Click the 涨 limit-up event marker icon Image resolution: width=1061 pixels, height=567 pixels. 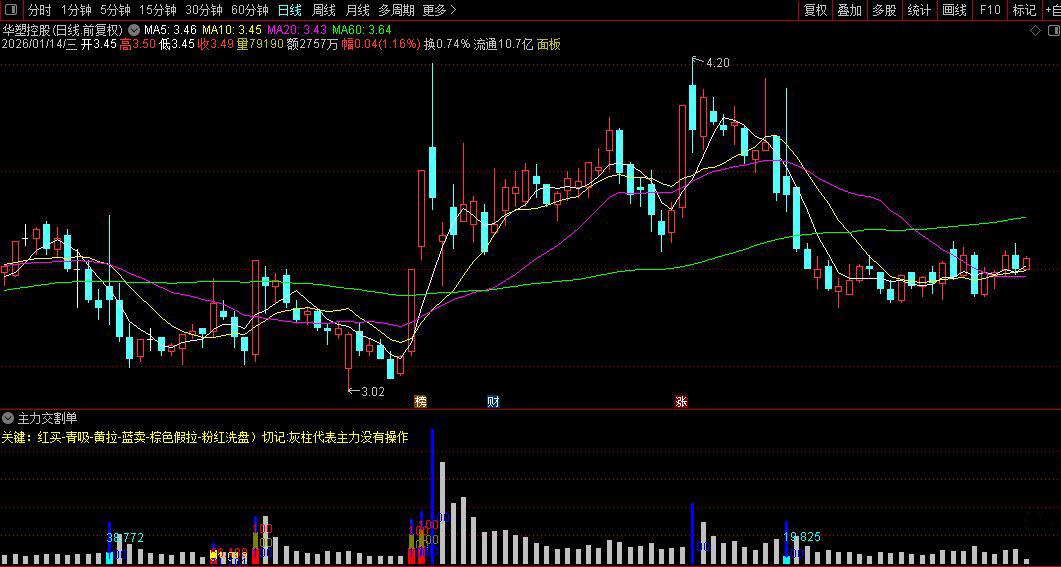pyautogui.click(x=681, y=401)
